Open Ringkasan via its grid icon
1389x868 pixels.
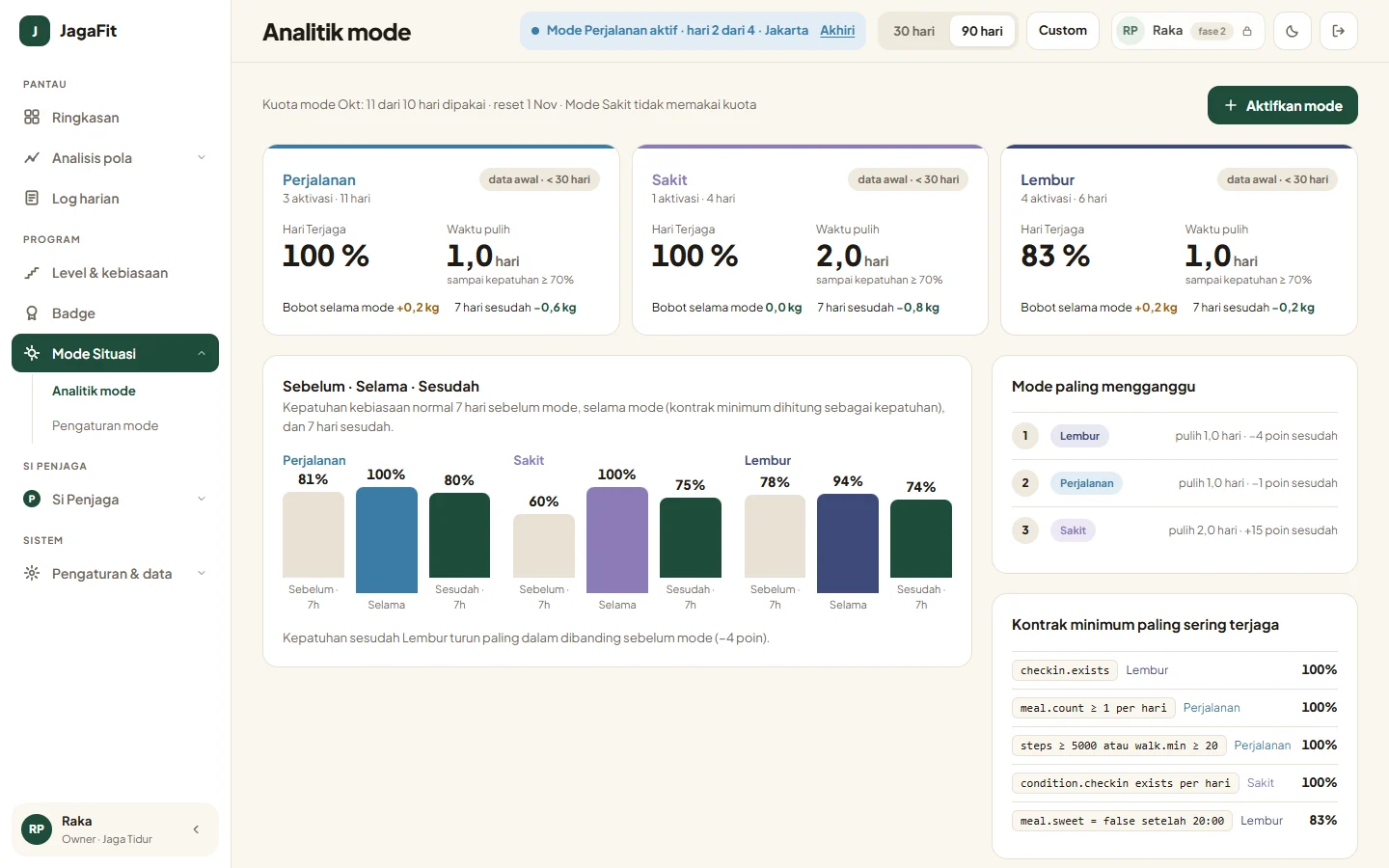[x=32, y=118]
